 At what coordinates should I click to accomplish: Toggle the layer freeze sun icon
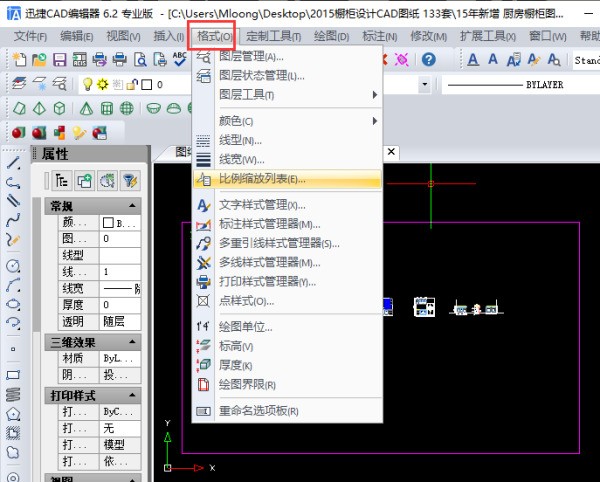[102, 85]
